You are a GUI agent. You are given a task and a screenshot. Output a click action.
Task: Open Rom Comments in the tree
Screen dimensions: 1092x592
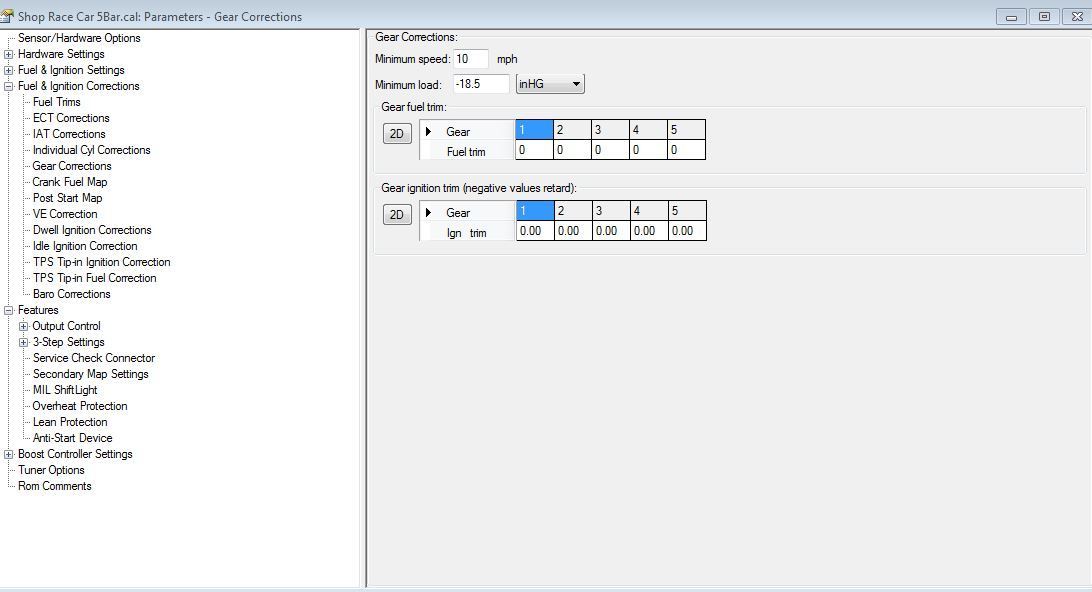[55, 486]
